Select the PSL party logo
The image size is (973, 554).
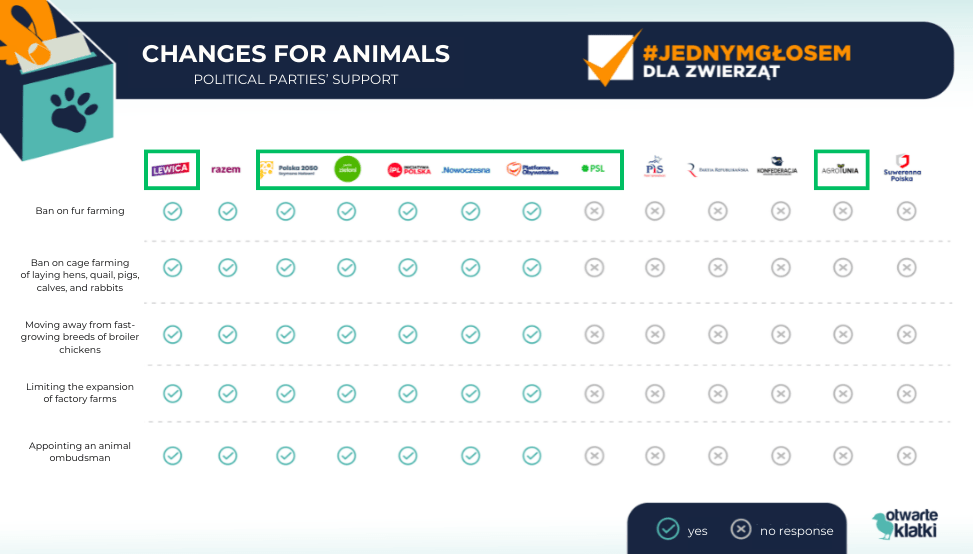coord(593,168)
